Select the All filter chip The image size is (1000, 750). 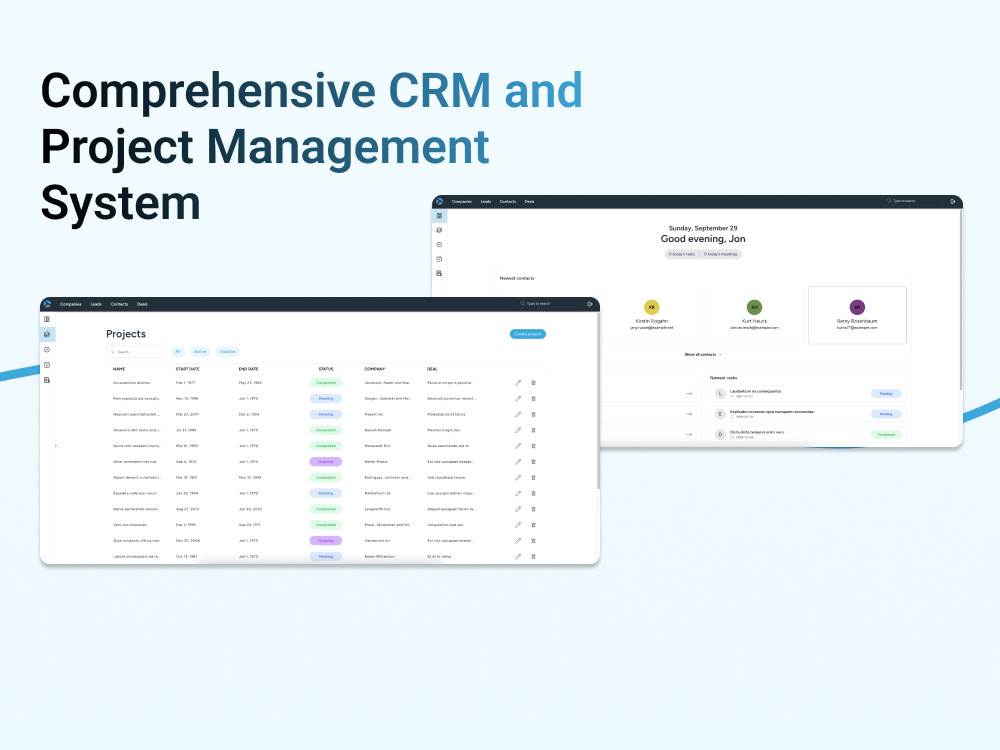(x=178, y=351)
